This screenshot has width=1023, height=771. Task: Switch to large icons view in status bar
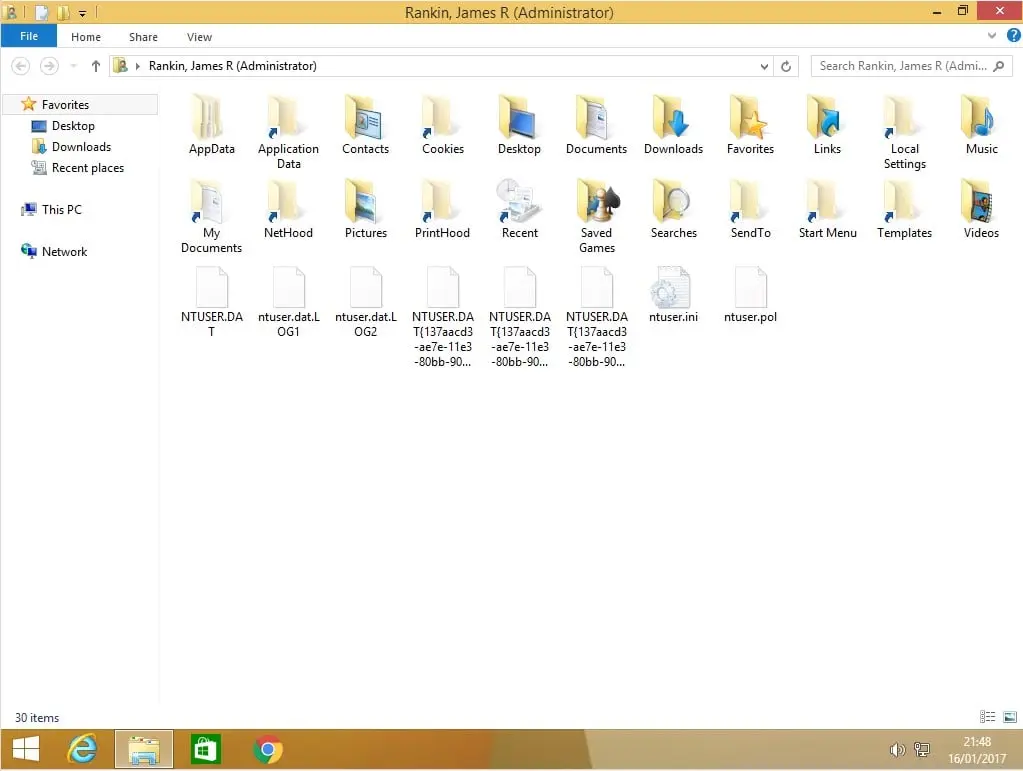click(1009, 717)
